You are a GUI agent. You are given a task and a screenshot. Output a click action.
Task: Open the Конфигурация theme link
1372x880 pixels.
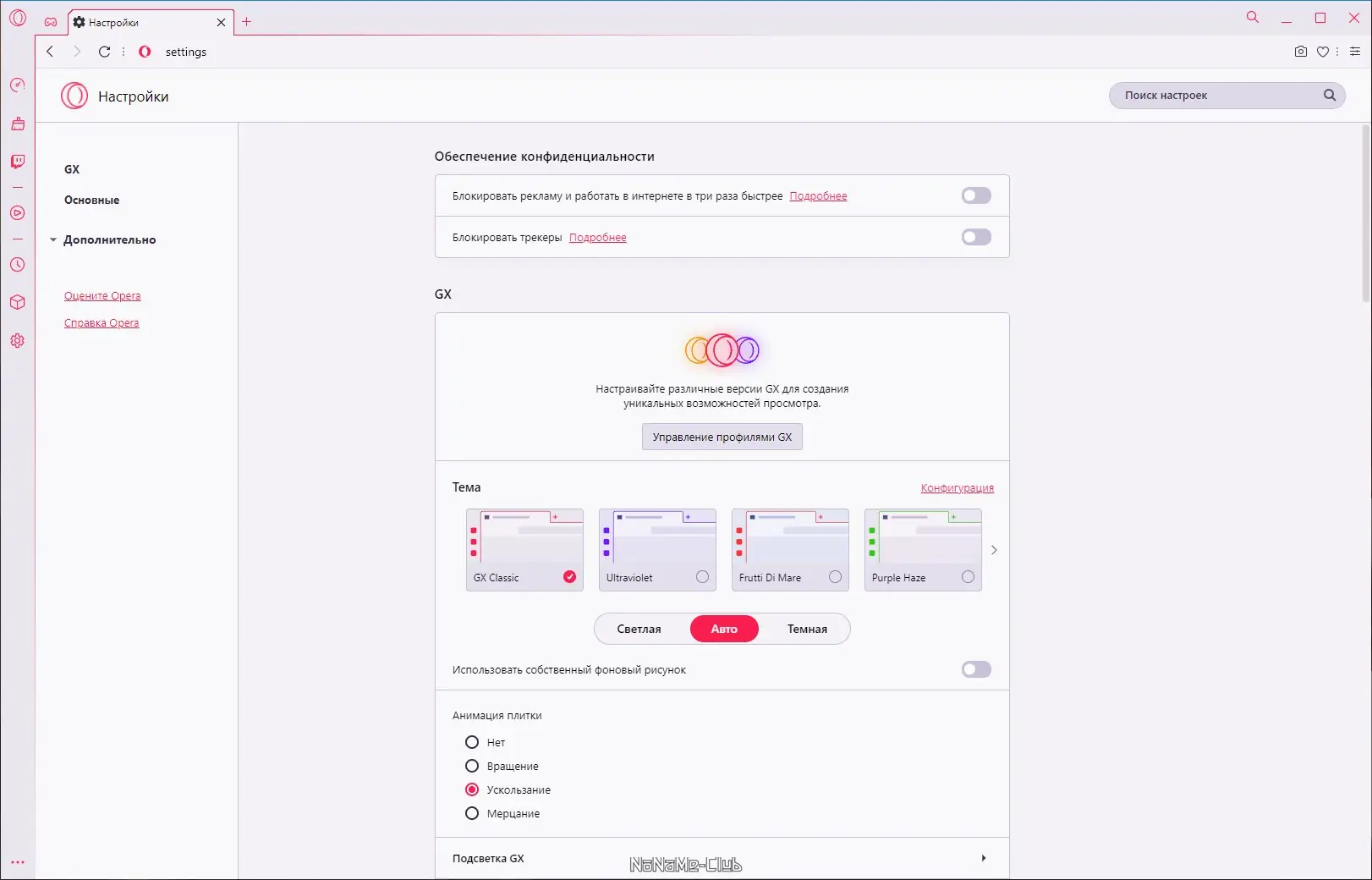[956, 487]
